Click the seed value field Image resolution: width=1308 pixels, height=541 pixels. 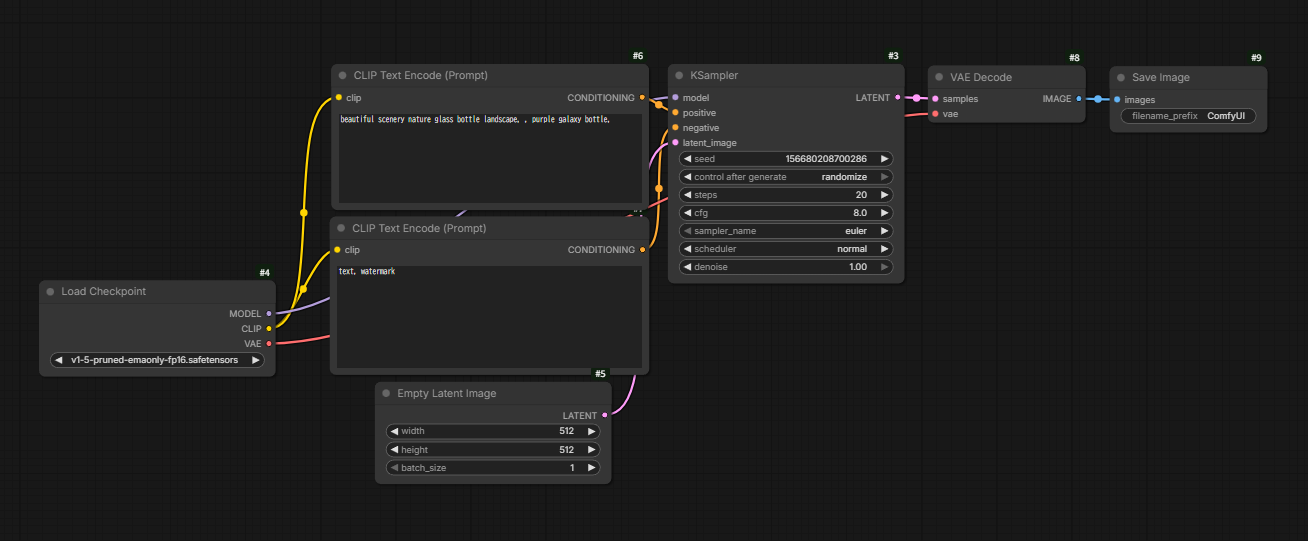tap(786, 159)
